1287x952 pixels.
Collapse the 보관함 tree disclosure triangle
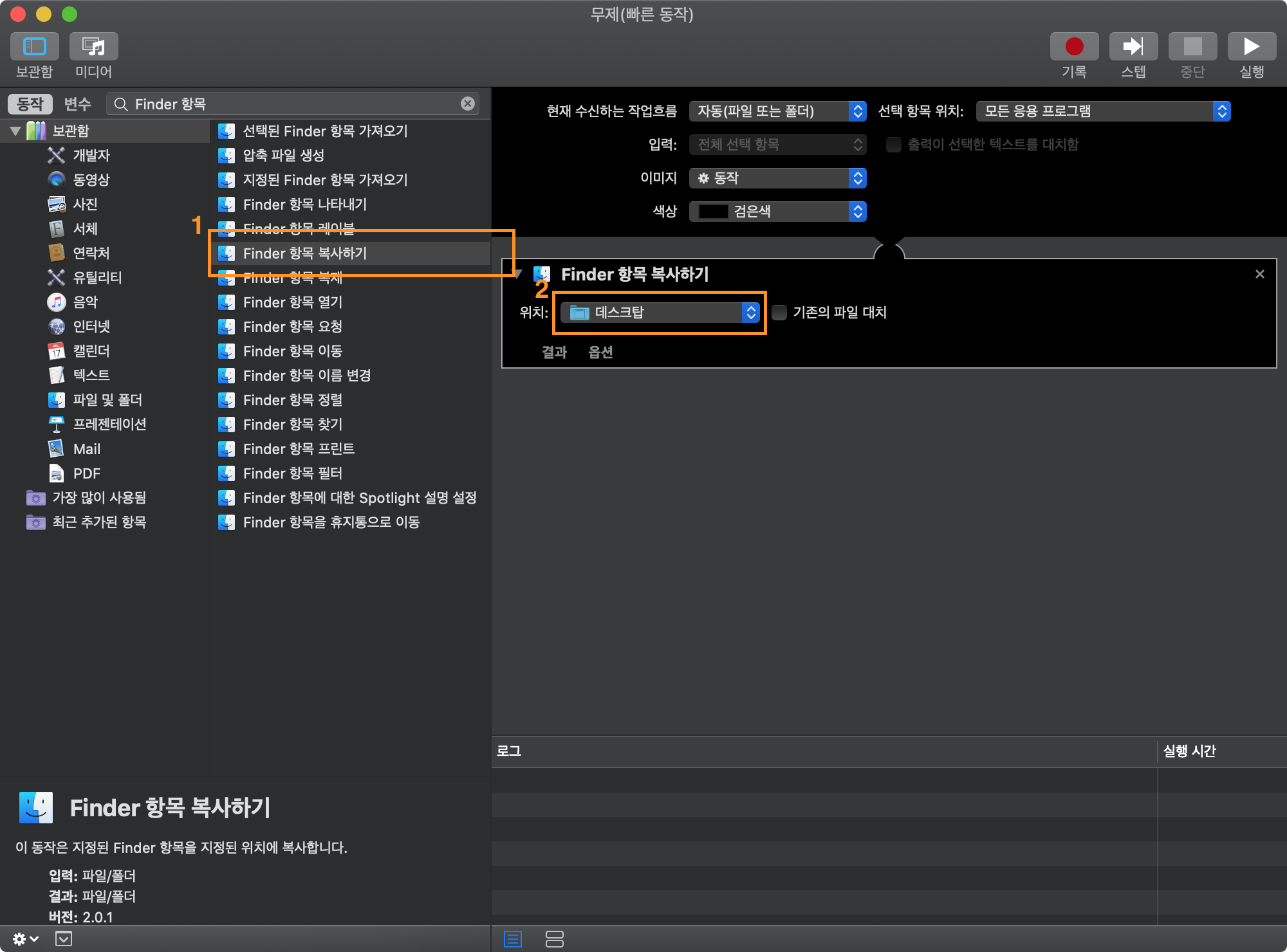tap(15, 131)
